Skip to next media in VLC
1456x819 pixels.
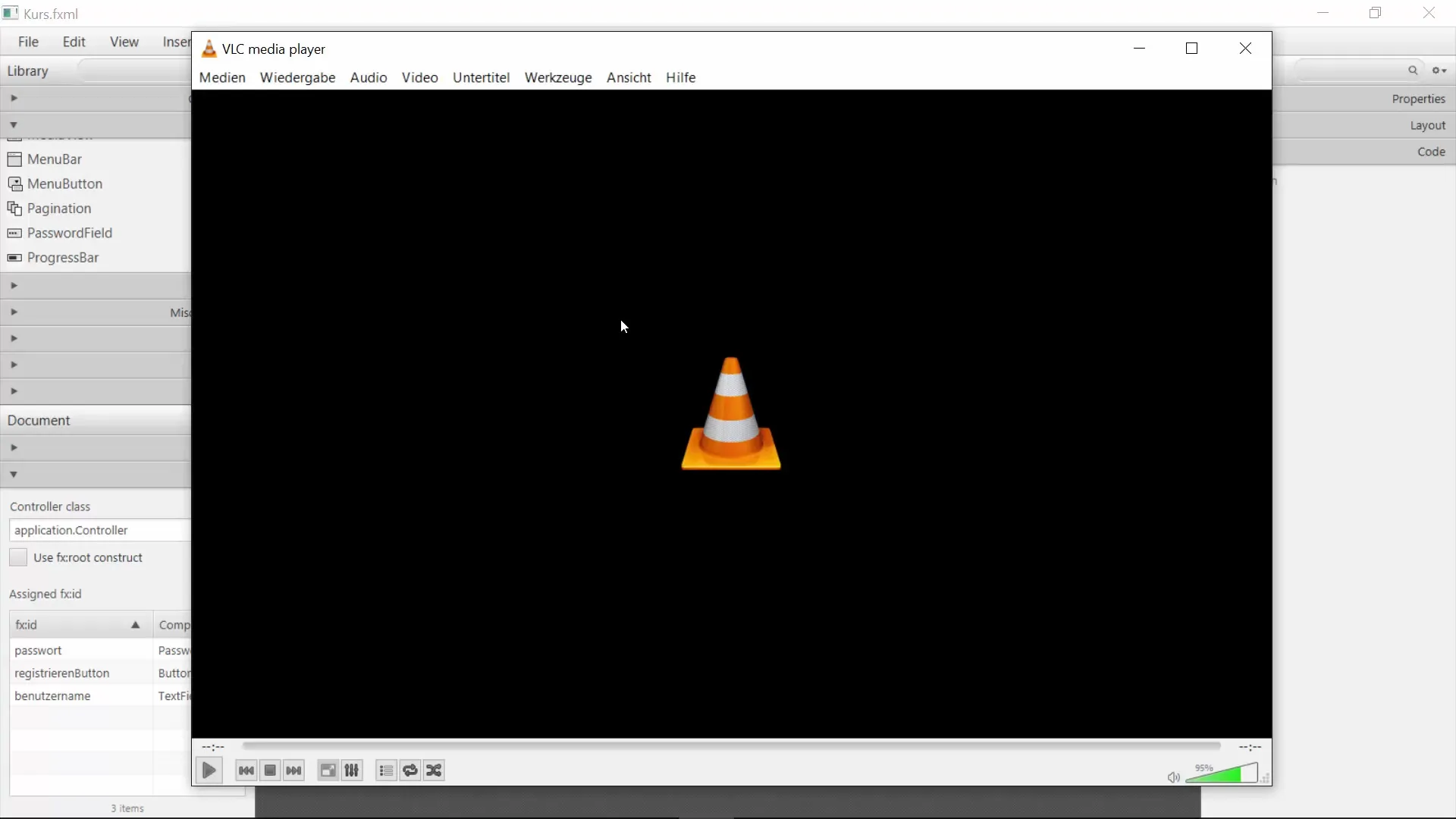293,770
